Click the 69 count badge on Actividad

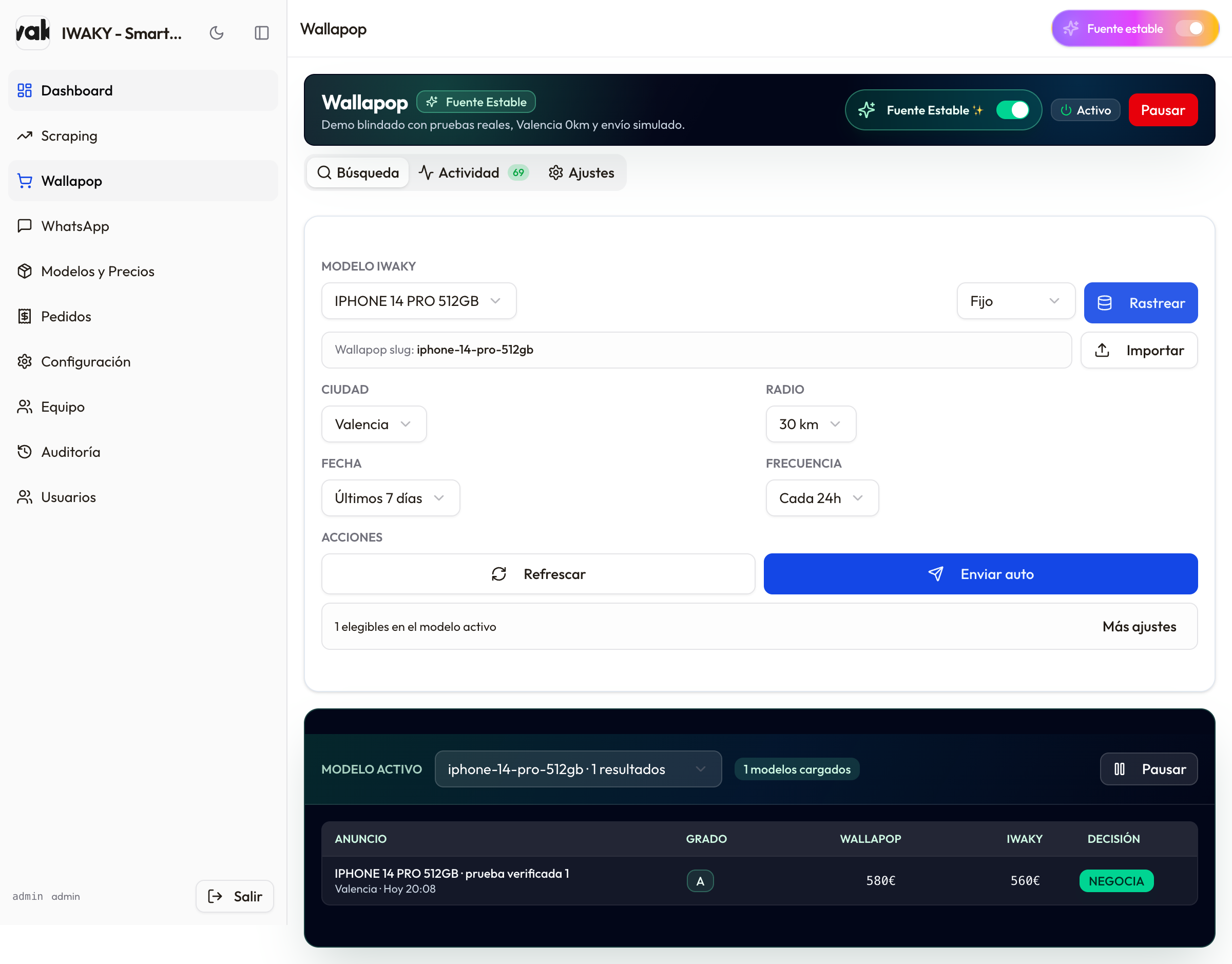click(518, 172)
